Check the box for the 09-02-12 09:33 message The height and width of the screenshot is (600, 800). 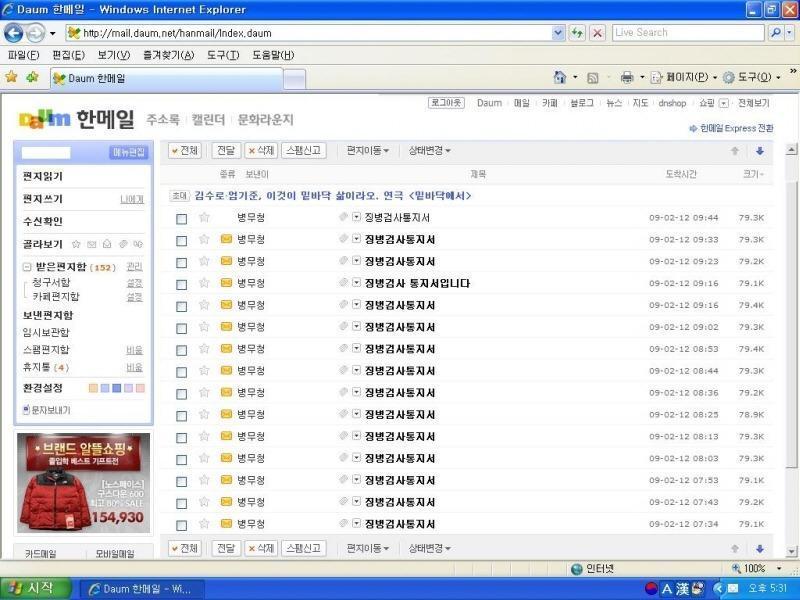click(x=181, y=241)
